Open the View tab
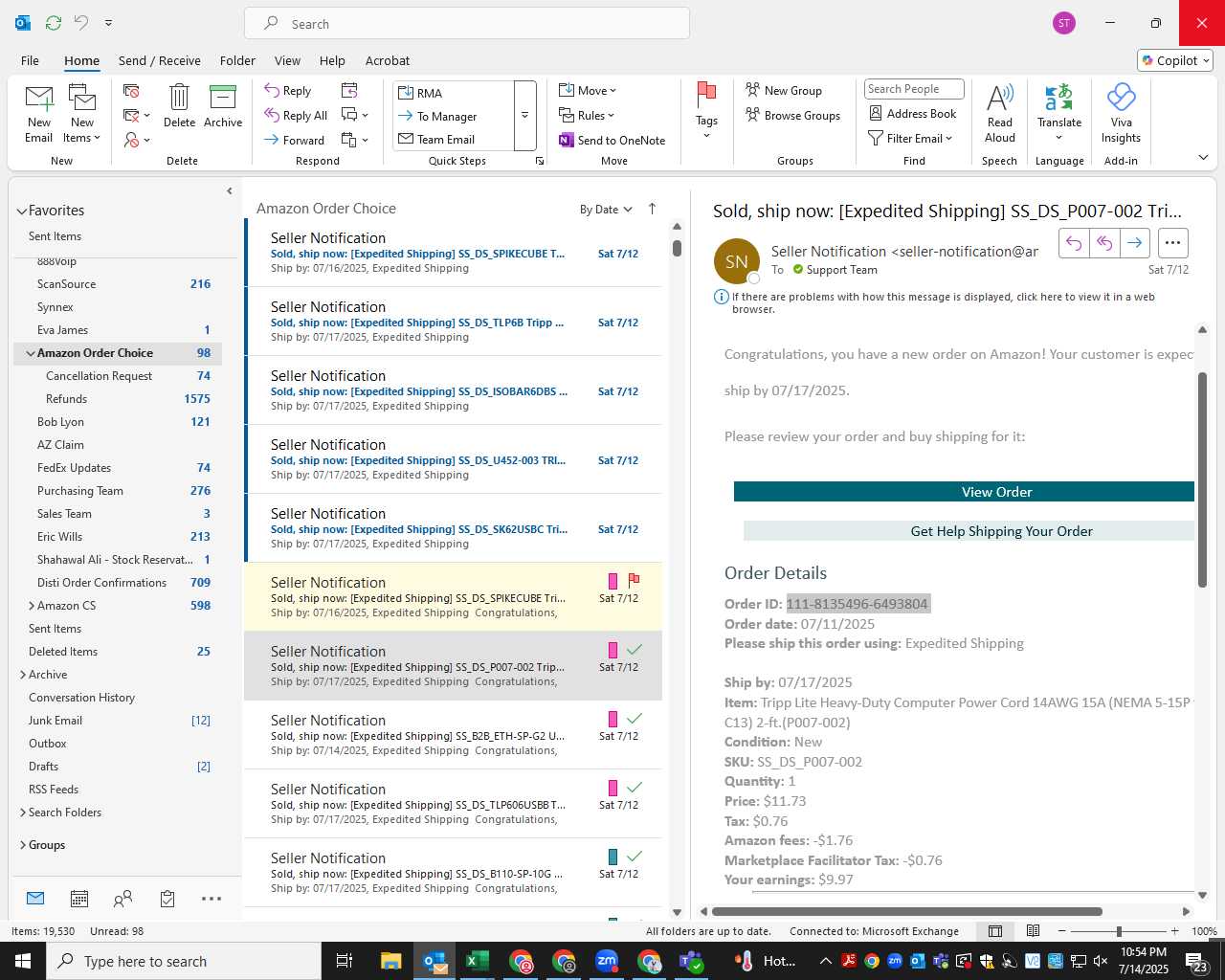 (x=287, y=60)
